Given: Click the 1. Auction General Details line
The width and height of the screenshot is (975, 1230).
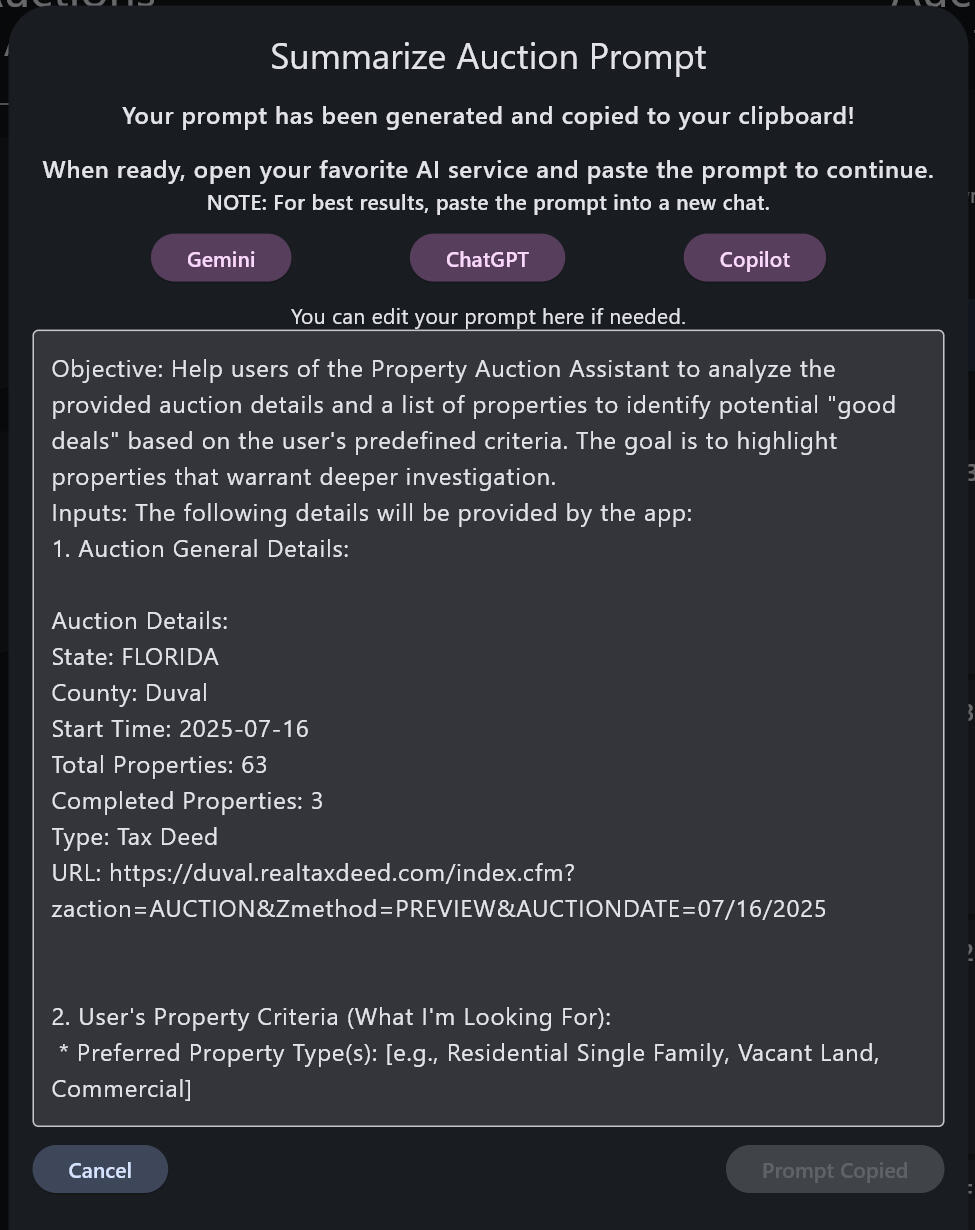Looking at the screenshot, I should click(200, 549).
